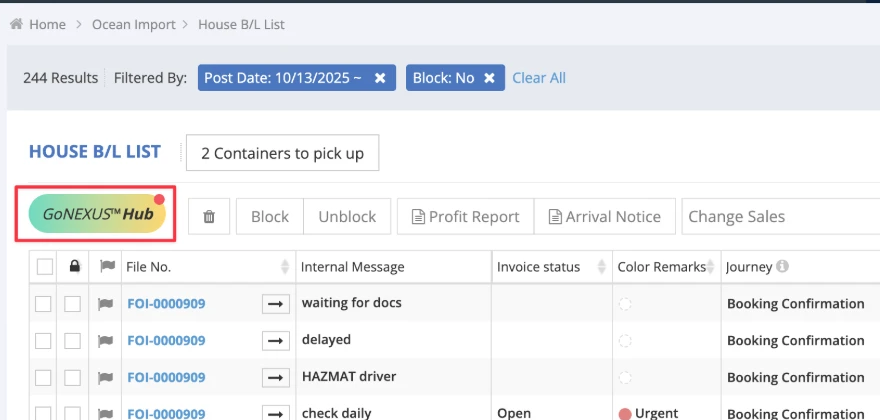Click Booking Confirmation in the 'HAZMAT driver' row
This screenshot has width=880, height=420.
pos(795,378)
